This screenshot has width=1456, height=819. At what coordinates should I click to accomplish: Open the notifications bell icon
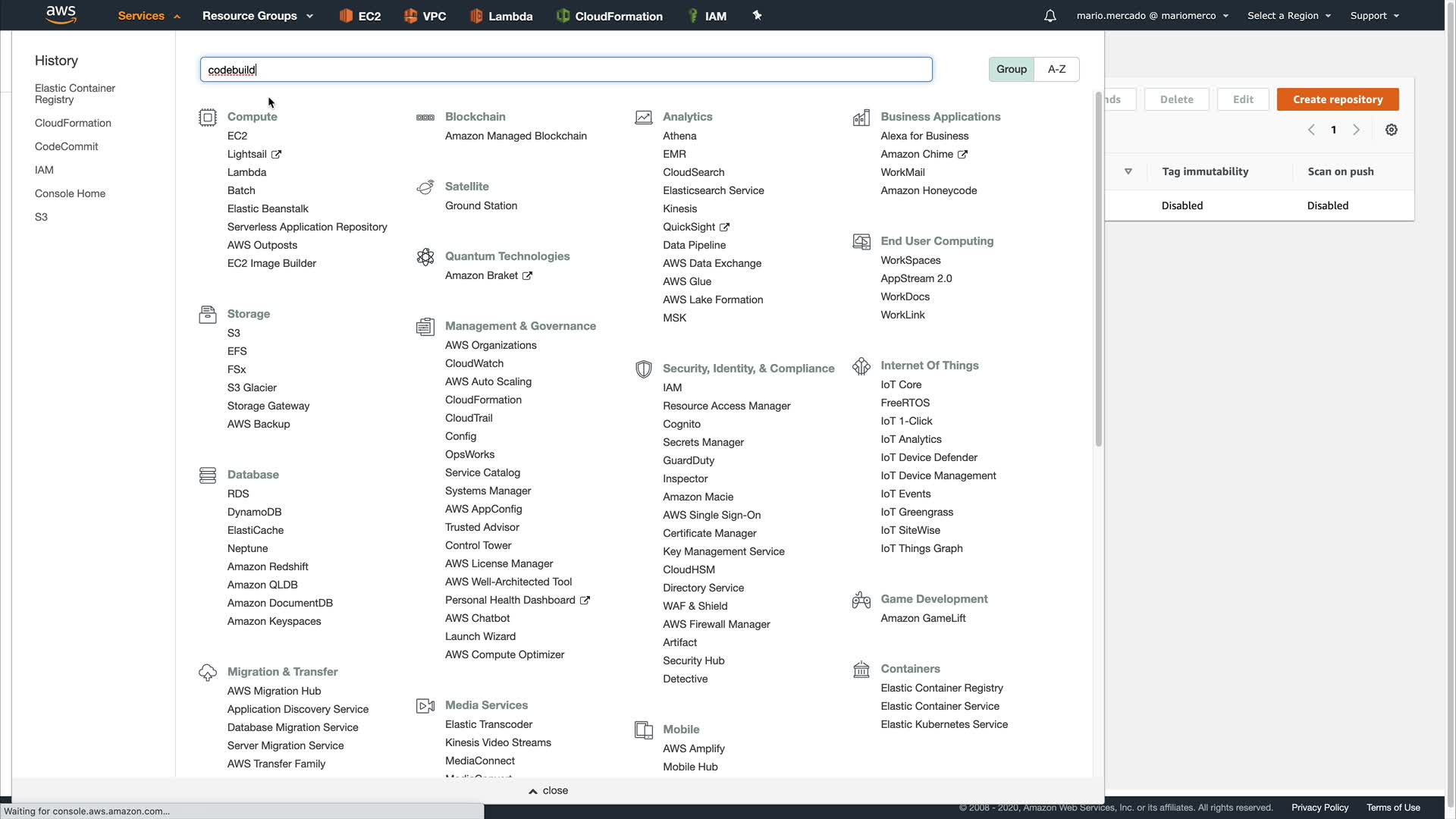tap(1050, 16)
